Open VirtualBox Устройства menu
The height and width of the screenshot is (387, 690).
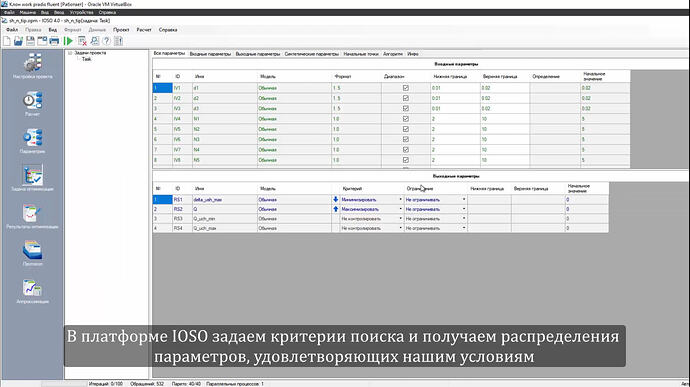(x=81, y=13)
